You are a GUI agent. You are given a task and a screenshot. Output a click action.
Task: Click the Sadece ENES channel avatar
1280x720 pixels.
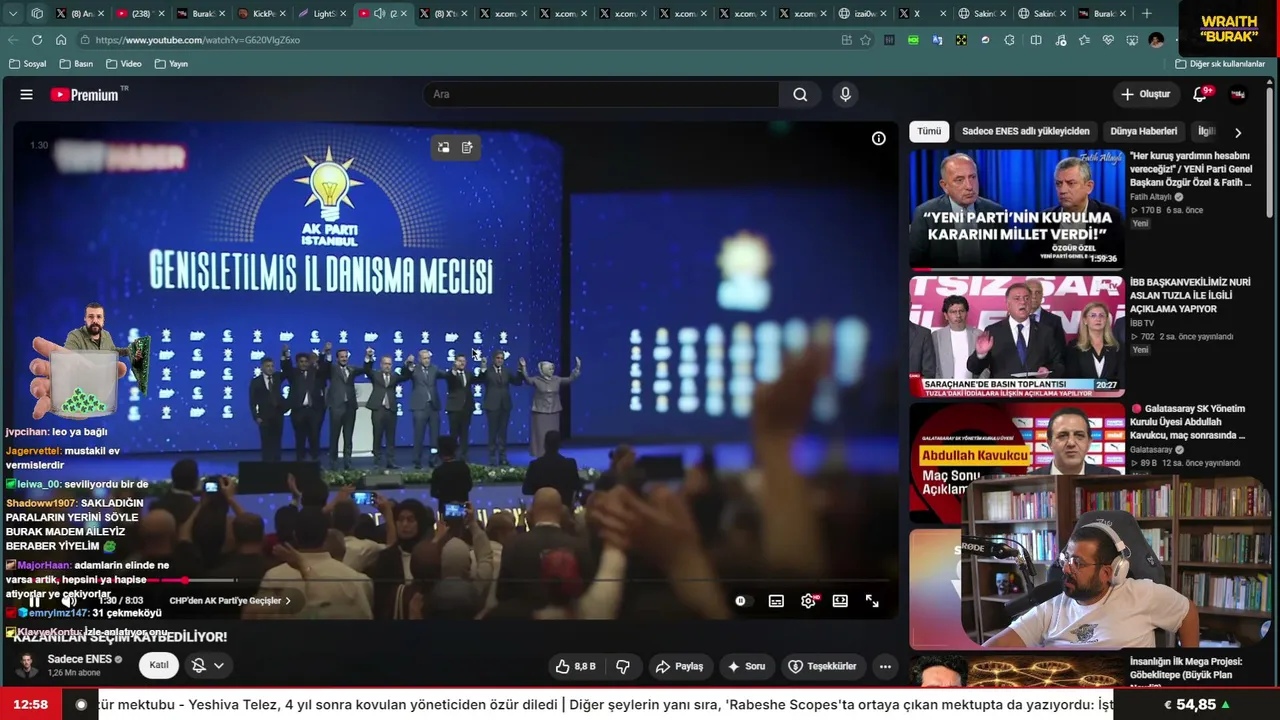pyautogui.click(x=27, y=665)
